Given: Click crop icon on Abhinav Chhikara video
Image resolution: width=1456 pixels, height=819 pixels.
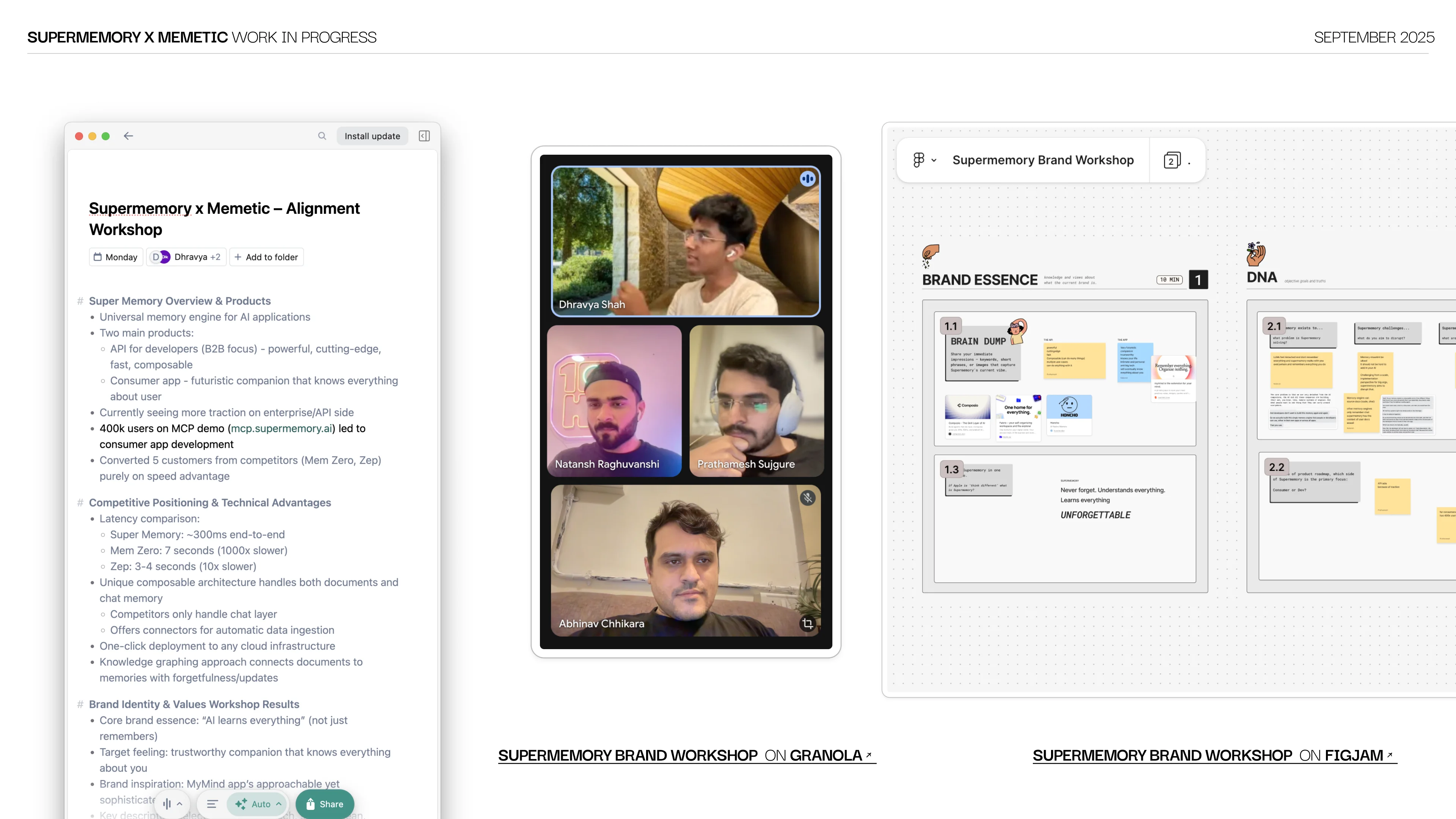Looking at the screenshot, I should (808, 623).
